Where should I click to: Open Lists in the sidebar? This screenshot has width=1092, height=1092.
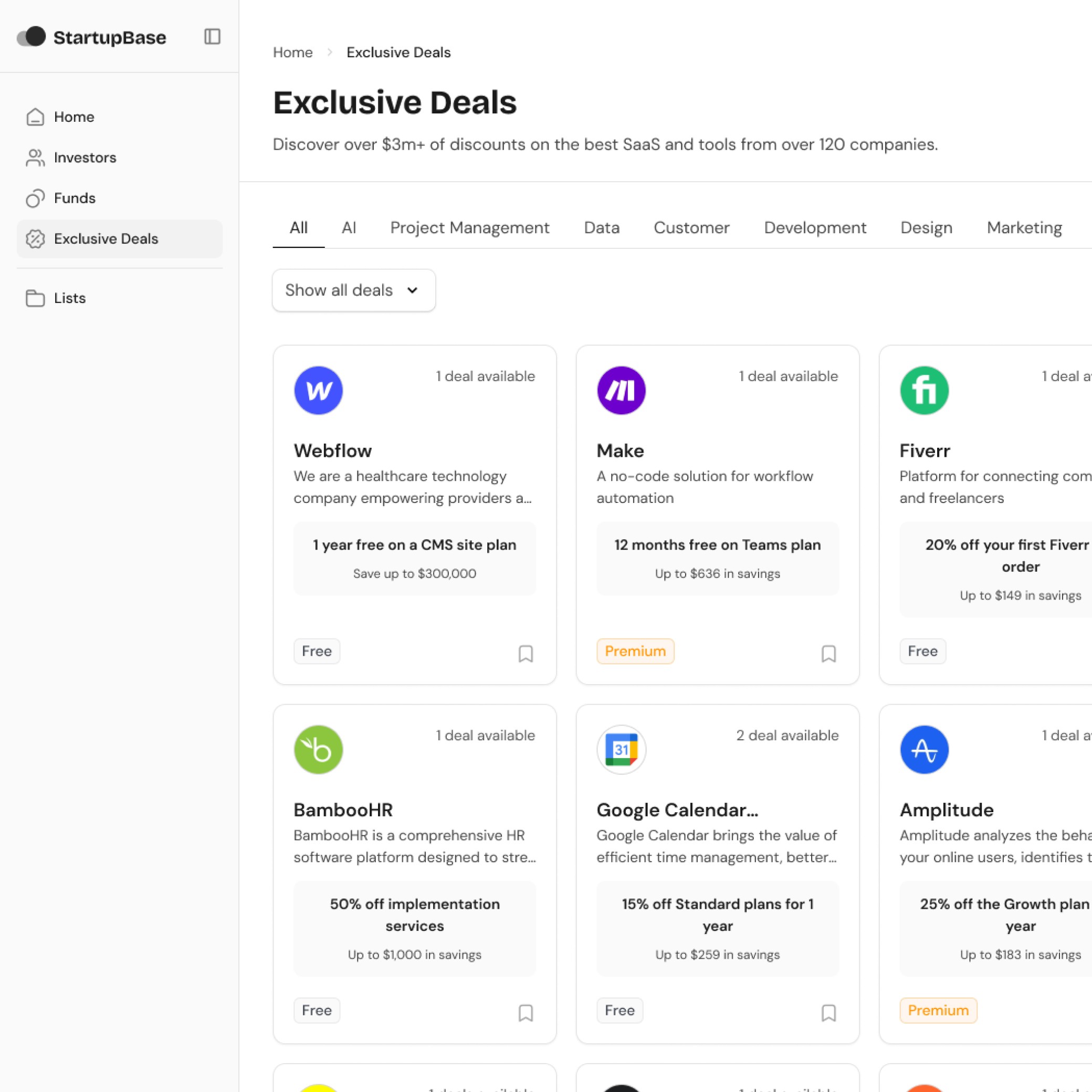69,298
